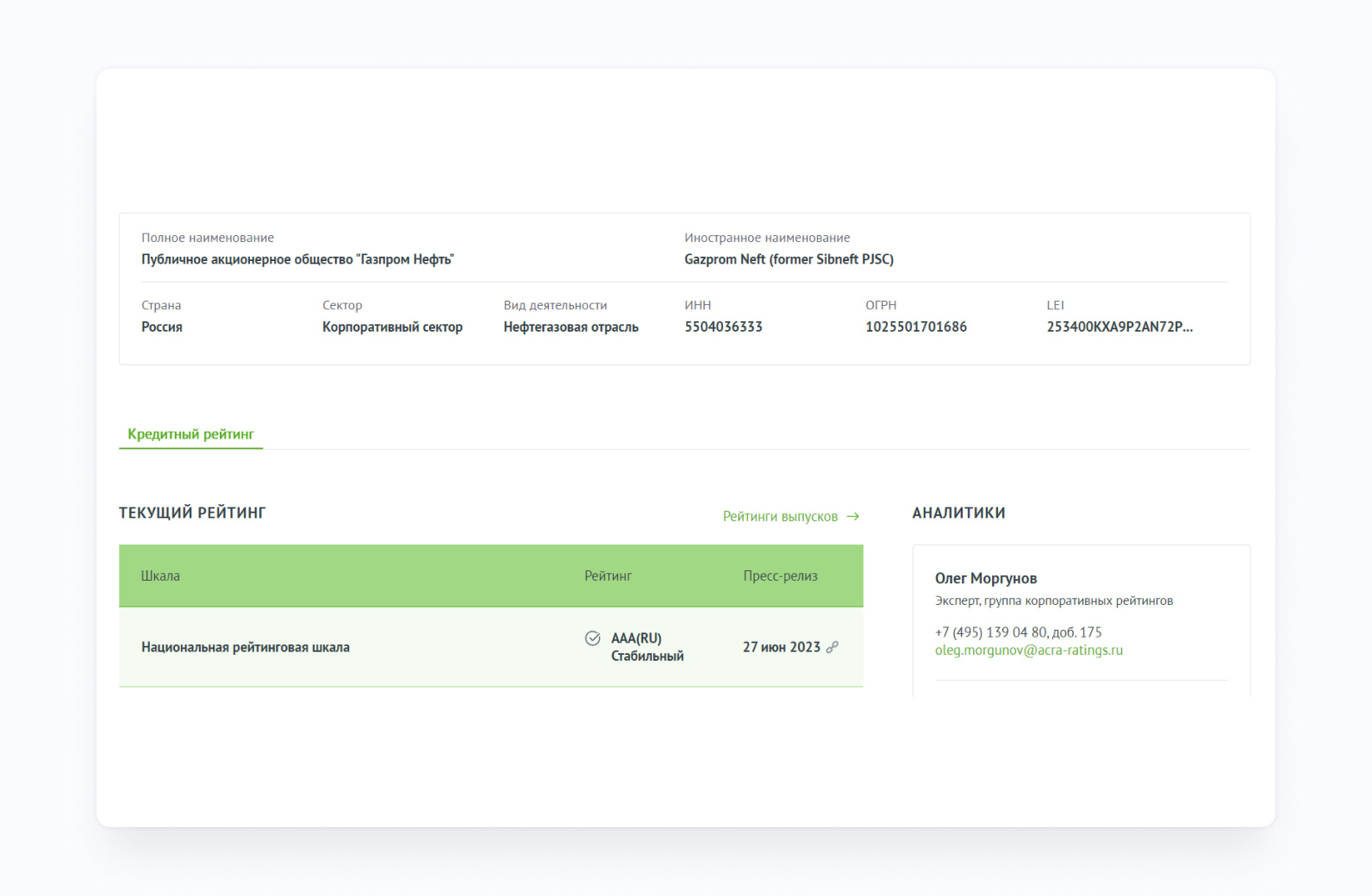Click phone number +7 (495) 139 04 80
Screen dimensions: 1372x896
click(991, 632)
